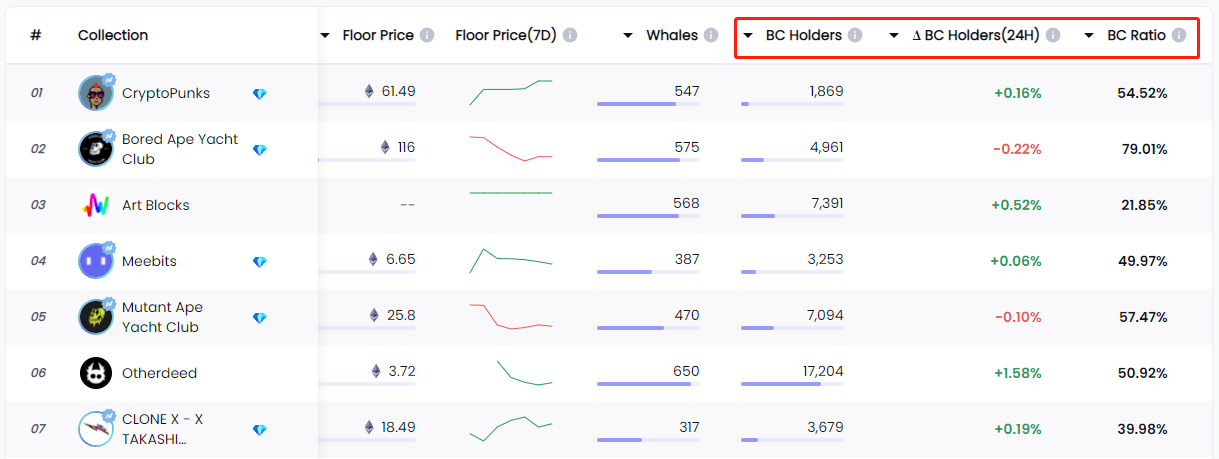The image size is (1219, 459).
Task: Open the Art Blocks collection link
Action: (x=156, y=205)
